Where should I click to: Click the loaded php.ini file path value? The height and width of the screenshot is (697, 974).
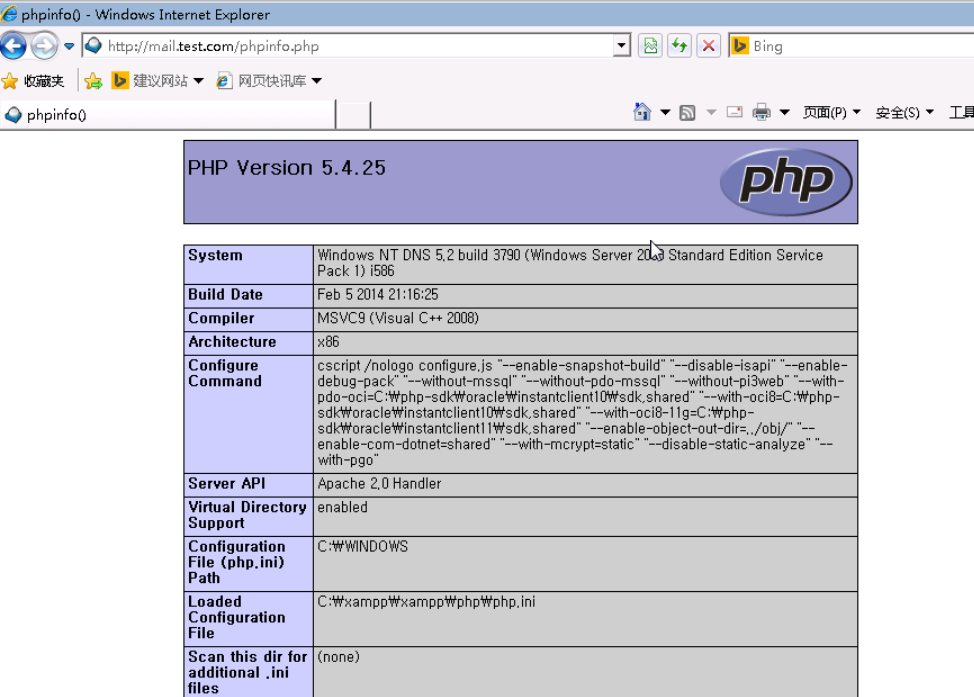(x=426, y=602)
